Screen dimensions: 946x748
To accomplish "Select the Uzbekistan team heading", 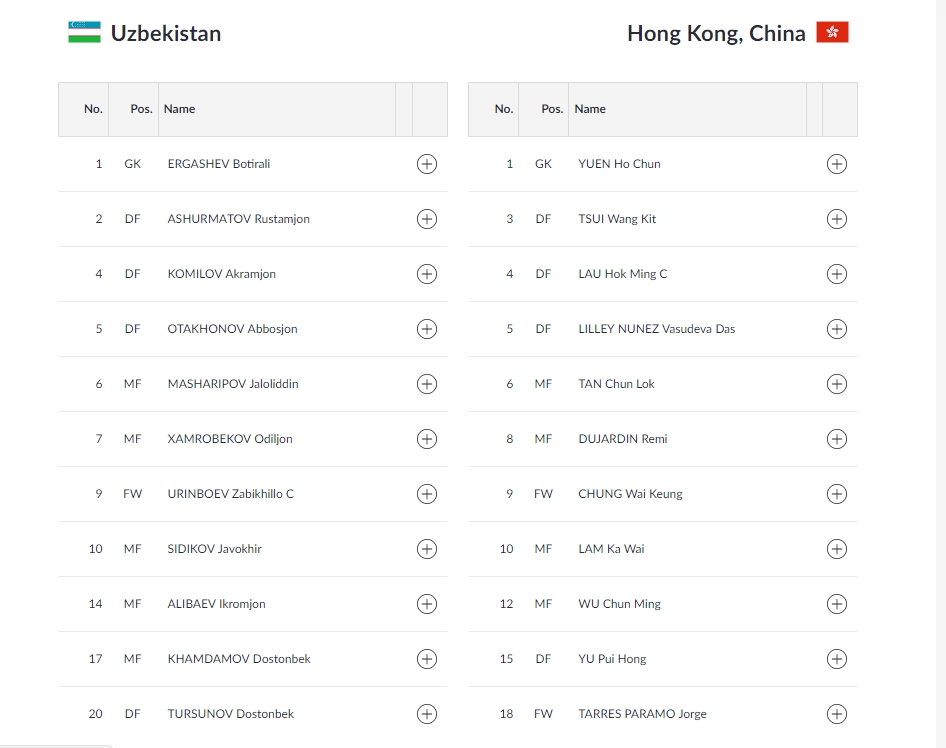I will pyautogui.click(x=166, y=33).
